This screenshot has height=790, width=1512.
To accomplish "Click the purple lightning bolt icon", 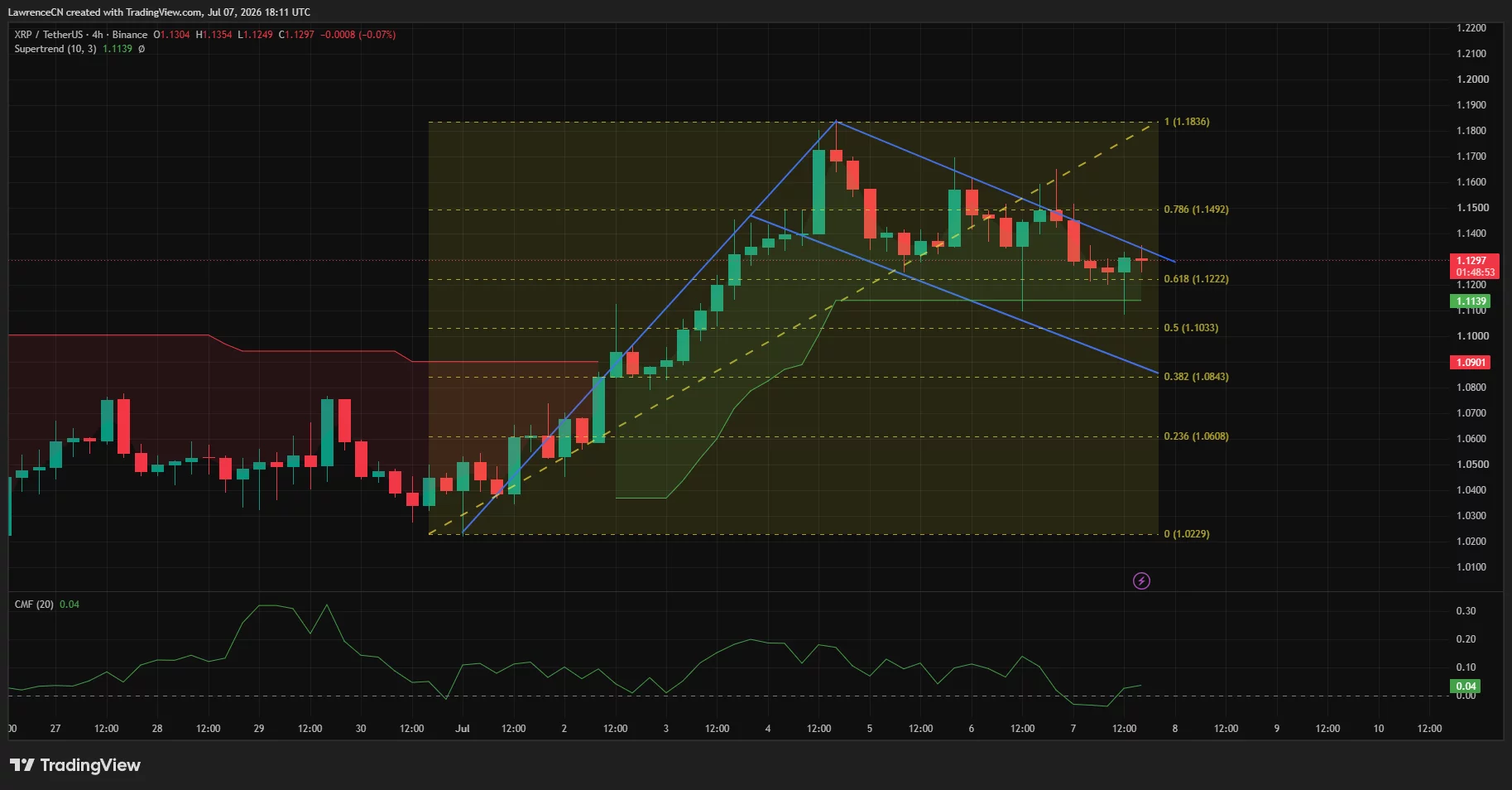I will (1141, 580).
